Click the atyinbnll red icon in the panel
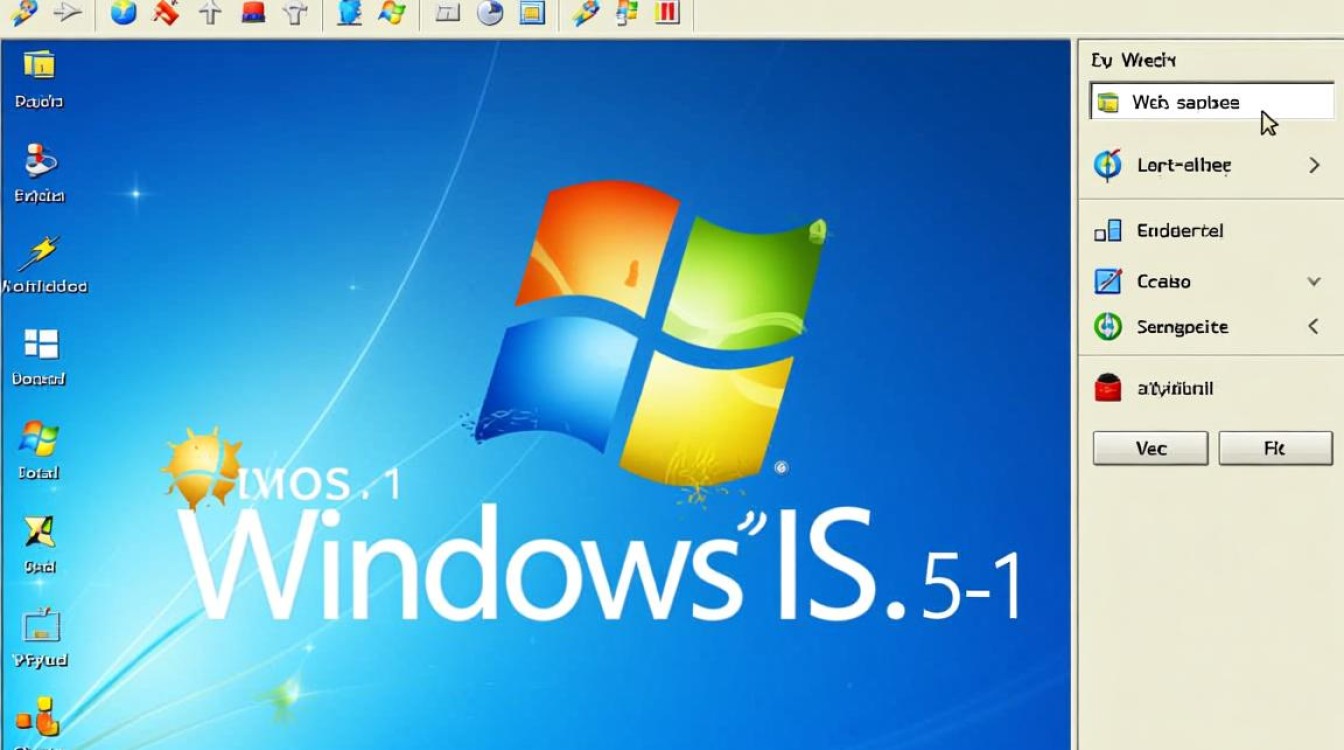Image resolution: width=1344 pixels, height=750 pixels. (x=1108, y=388)
